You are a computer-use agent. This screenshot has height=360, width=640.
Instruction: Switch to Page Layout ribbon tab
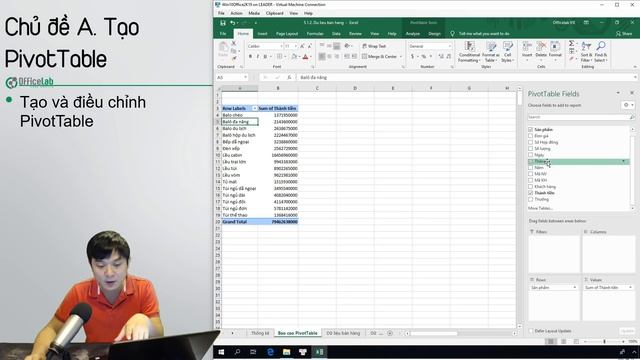pos(287,34)
